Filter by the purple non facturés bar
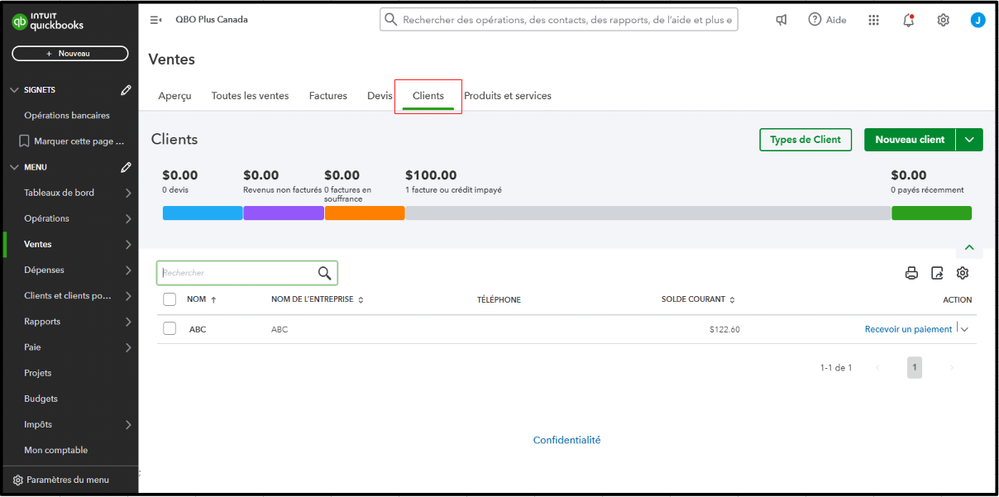Screen dimensions: 999x497 (284, 213)
